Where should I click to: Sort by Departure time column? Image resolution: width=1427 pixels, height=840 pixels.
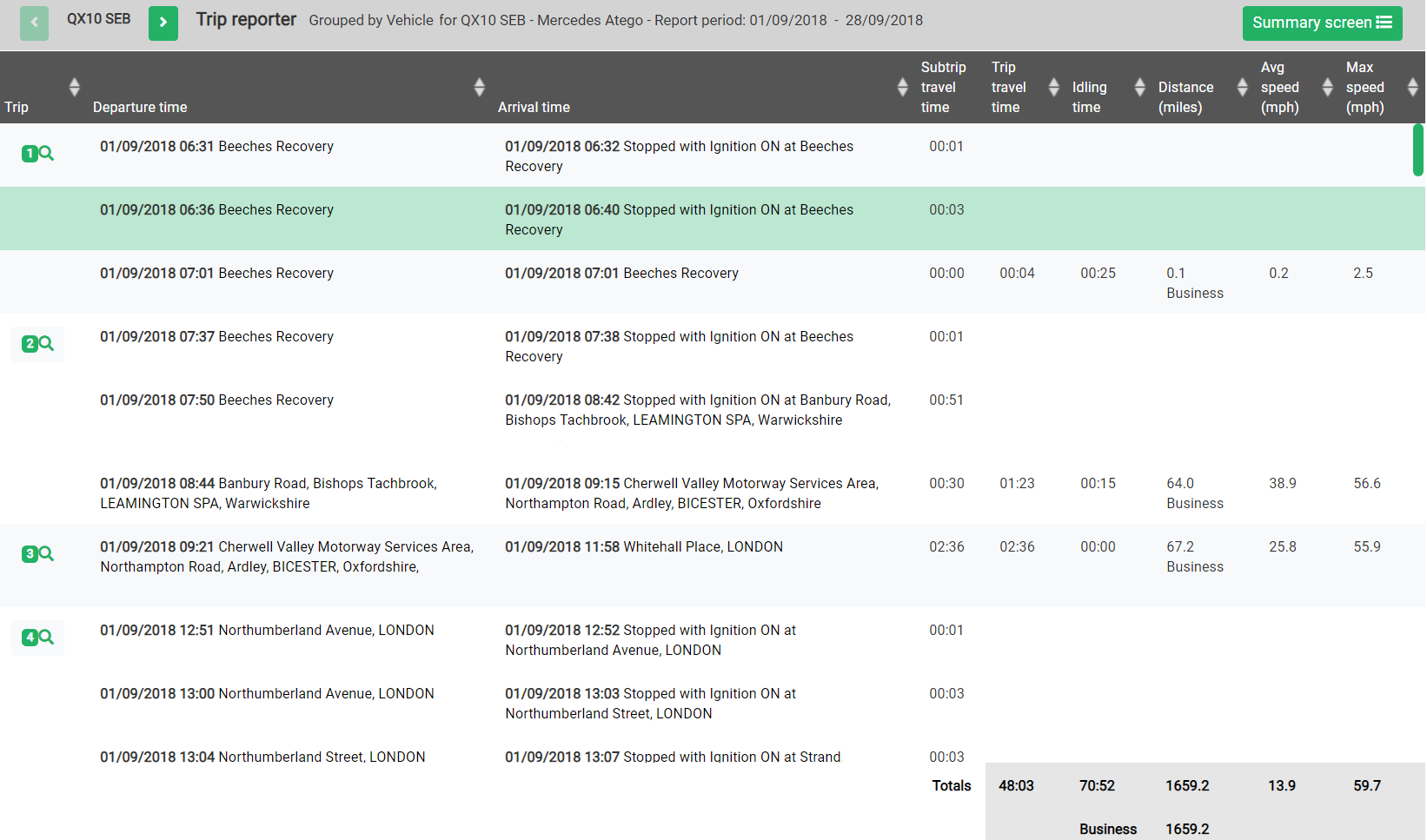pos(479,87)
